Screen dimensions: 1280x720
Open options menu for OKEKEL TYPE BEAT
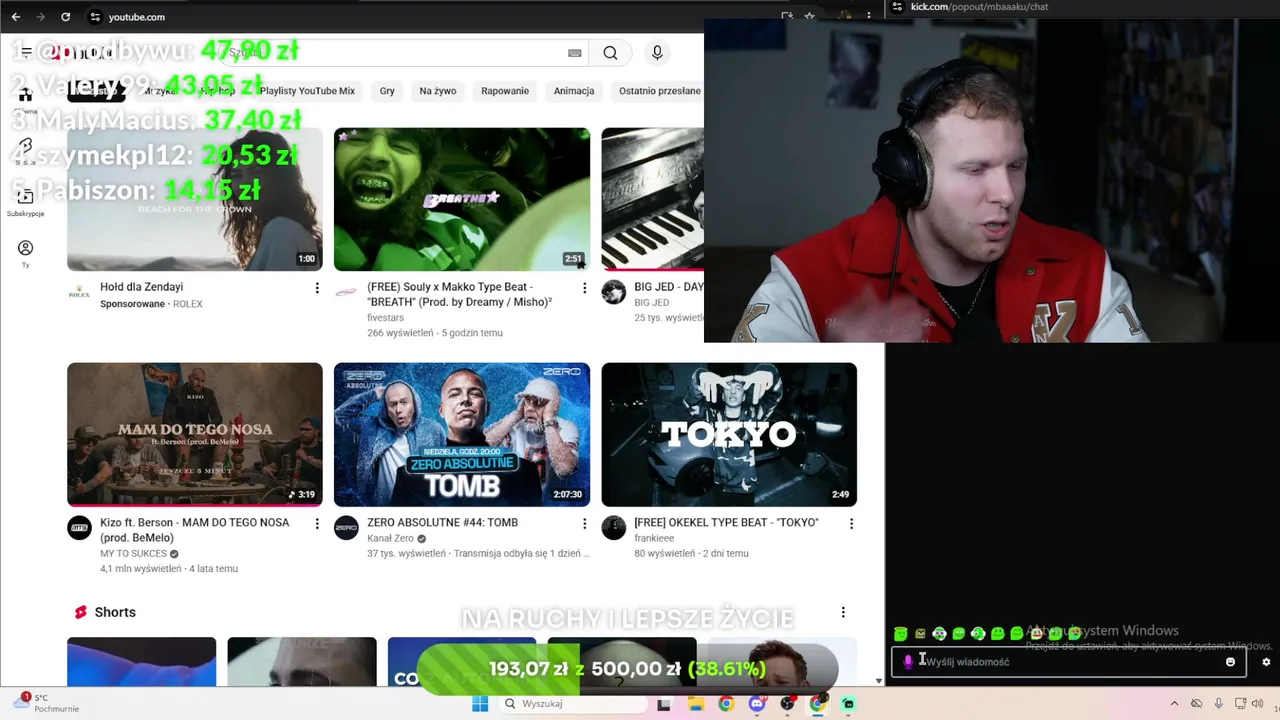851,523
